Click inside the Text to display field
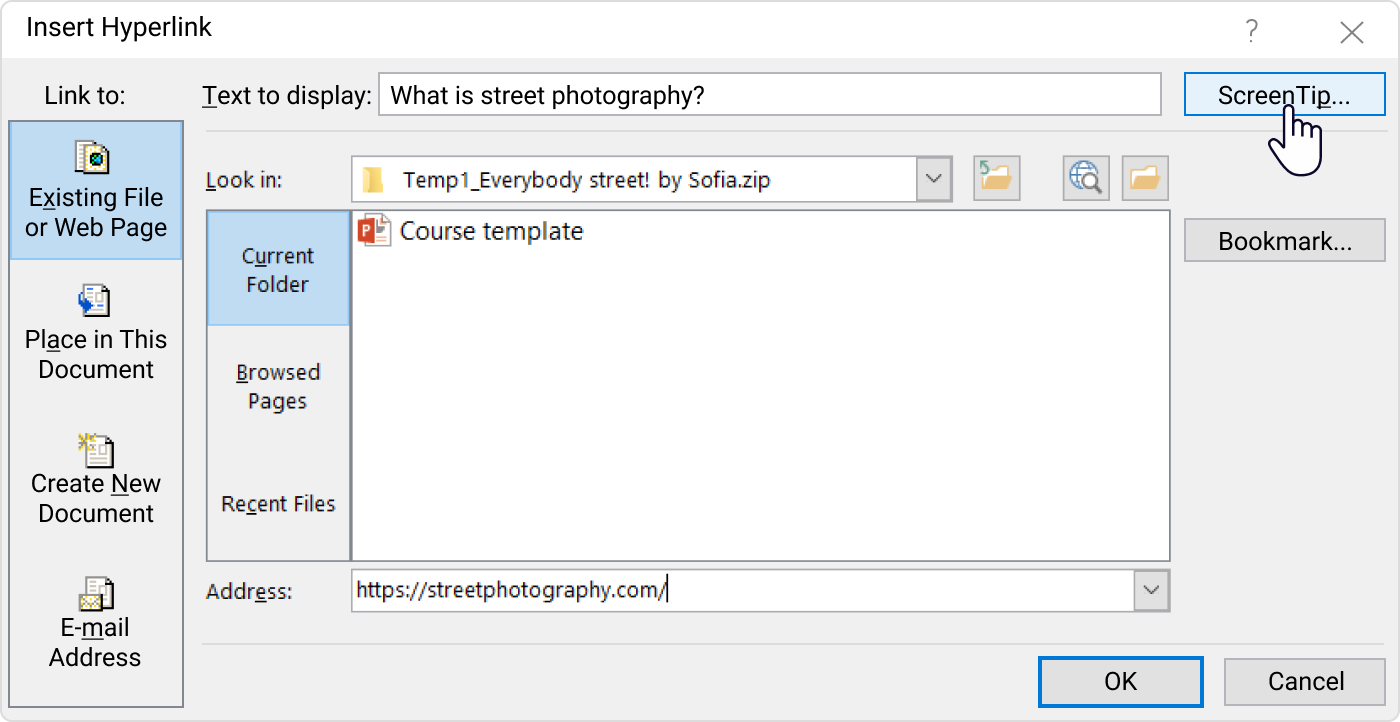The height and width of the screenshot is (722, 1400). coord(770,94)
